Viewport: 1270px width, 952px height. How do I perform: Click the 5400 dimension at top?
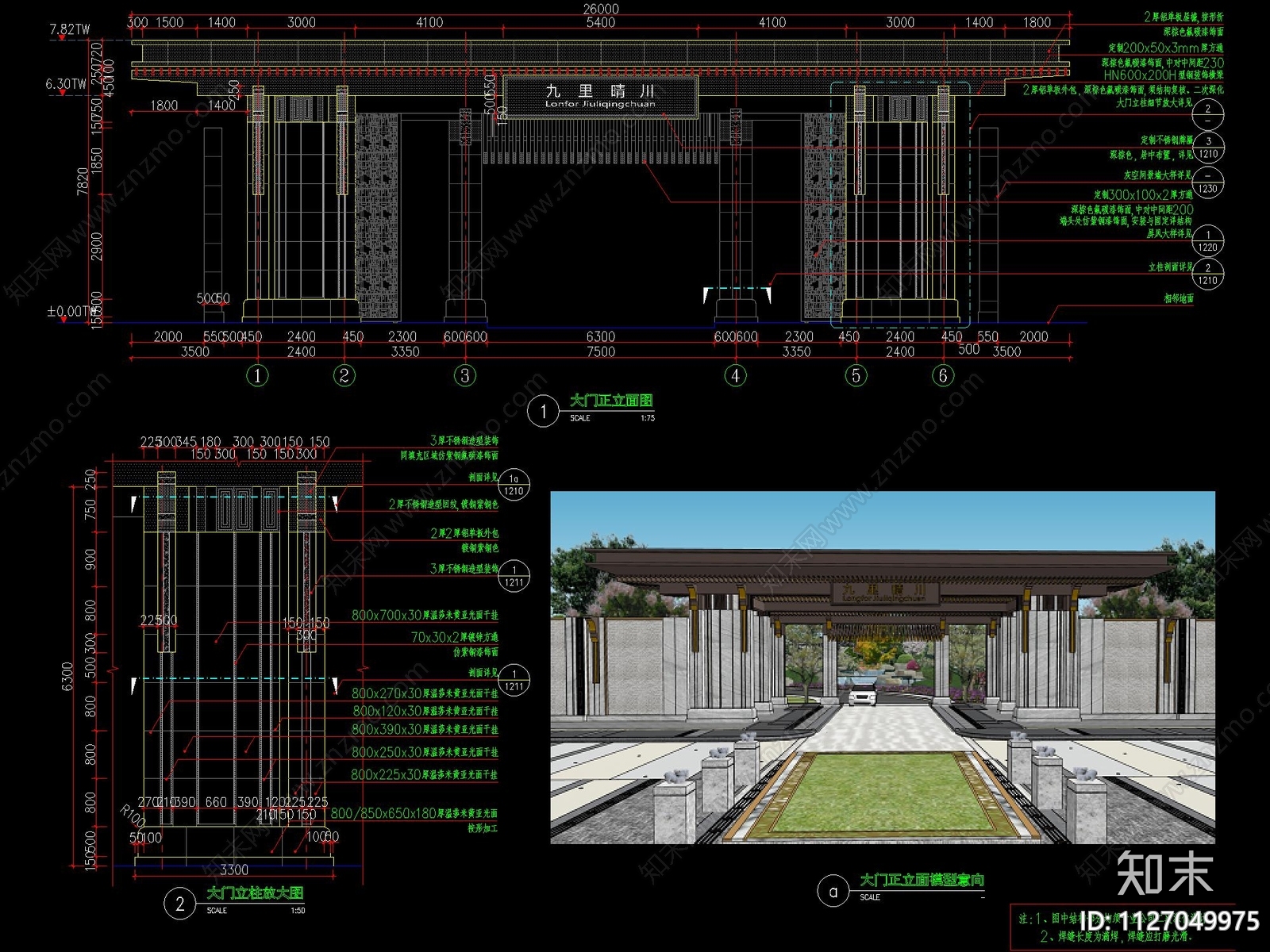point(601,22)
